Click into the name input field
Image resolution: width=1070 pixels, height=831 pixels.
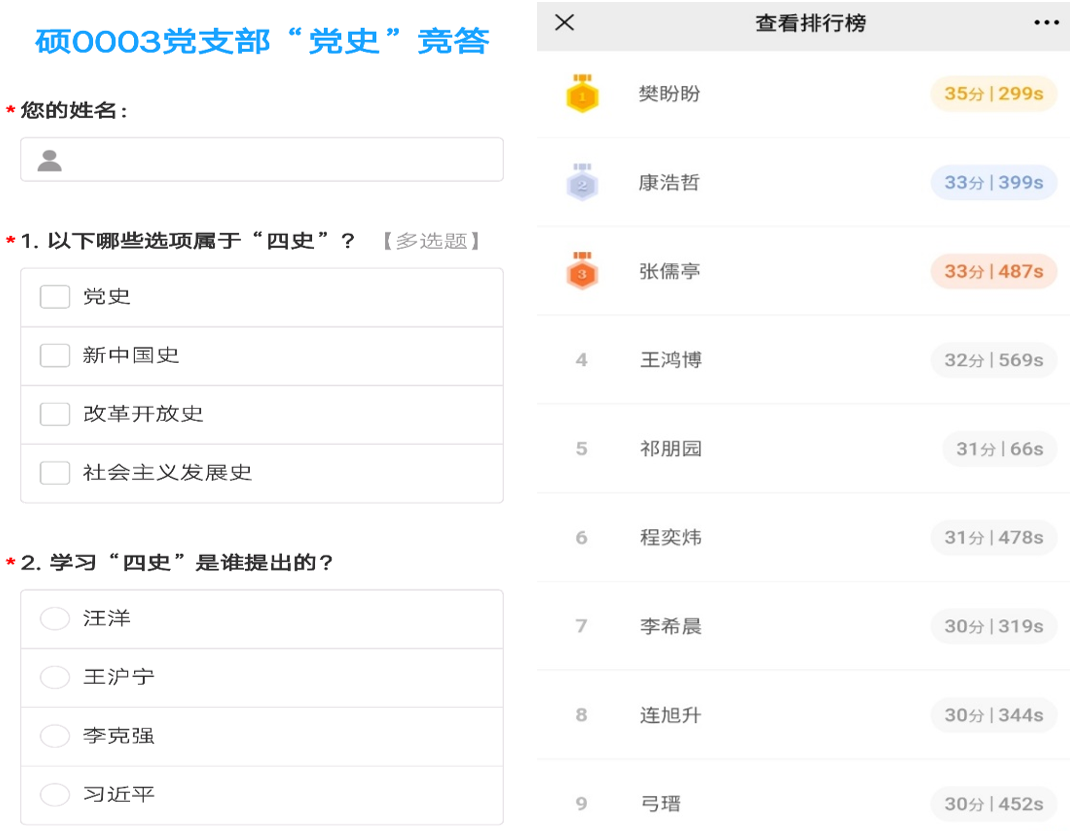280,160
